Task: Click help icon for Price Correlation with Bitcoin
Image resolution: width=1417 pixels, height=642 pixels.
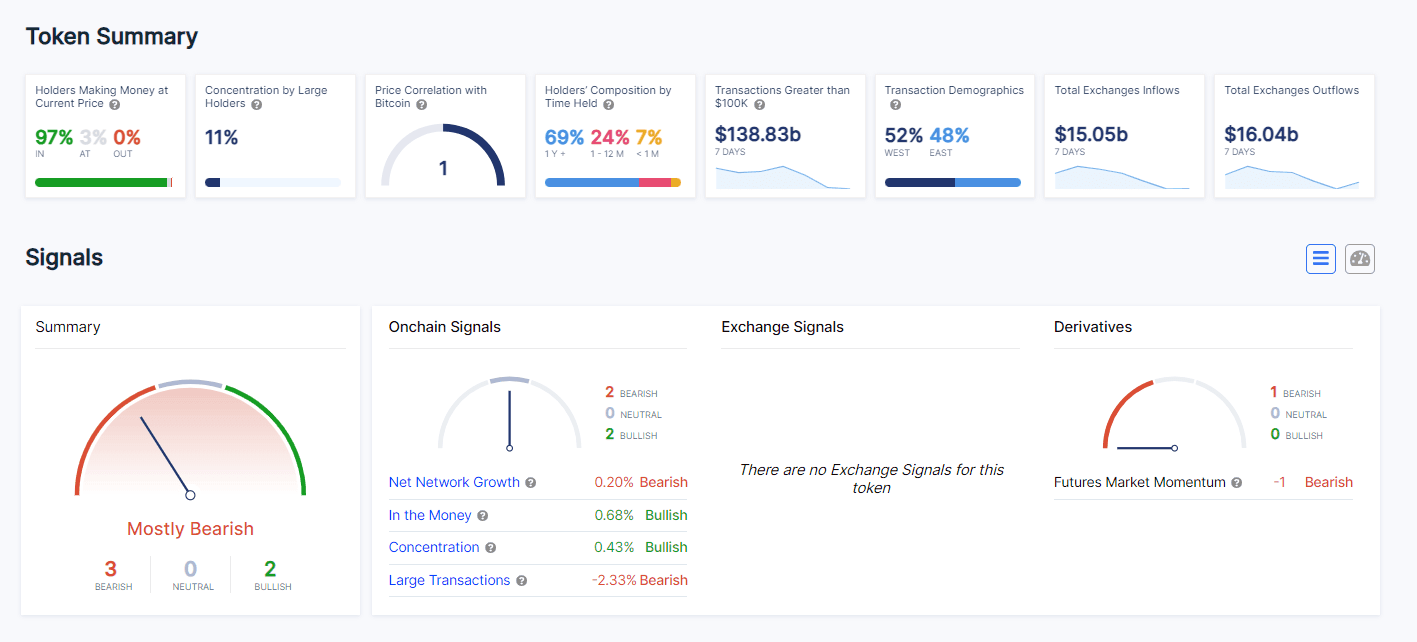Action: point(421,104)
